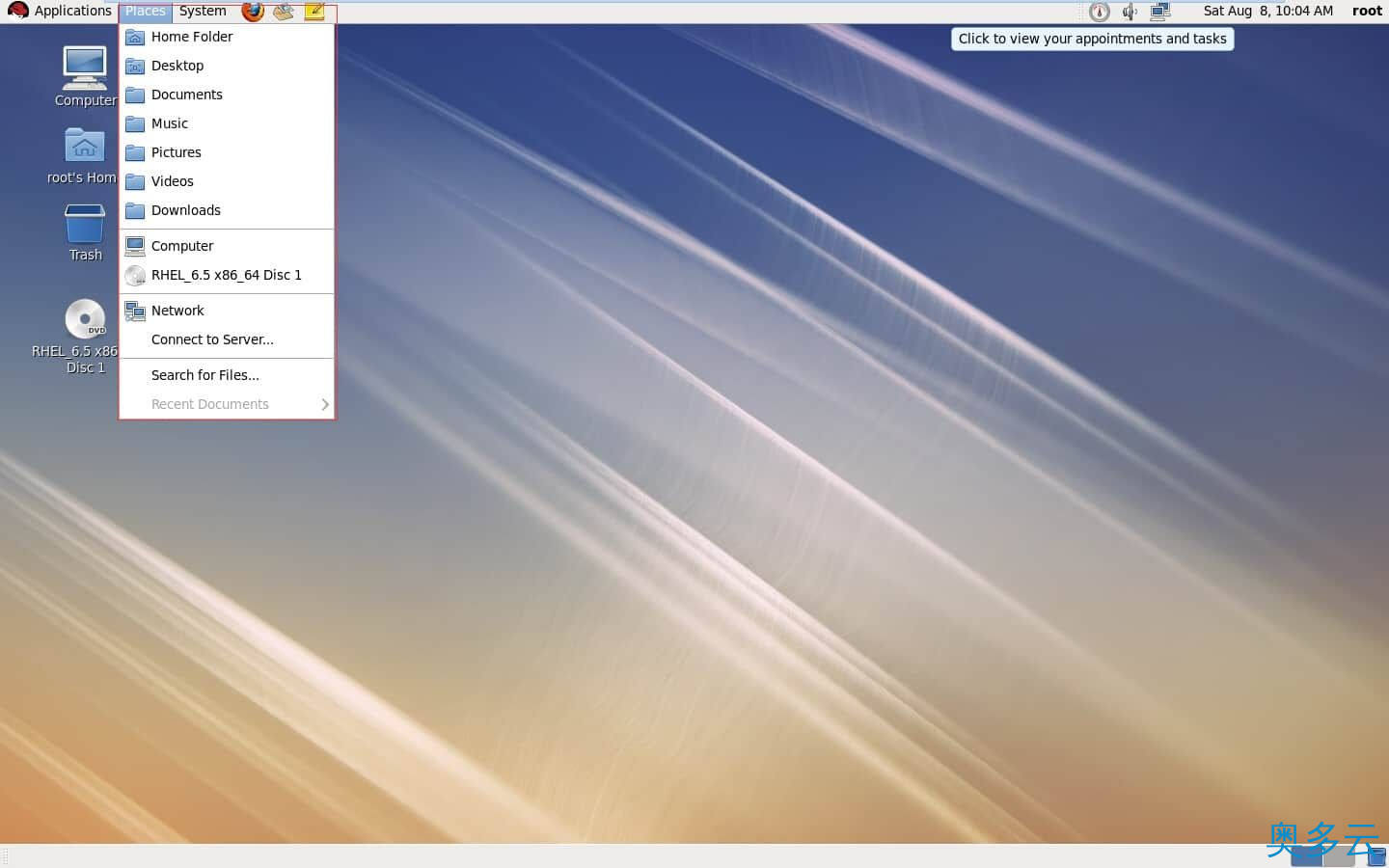Image resolution: width=1389 pixels, height=868 pixels.
Task: Open Music folder from Places menu
Action: pos(227,123)
